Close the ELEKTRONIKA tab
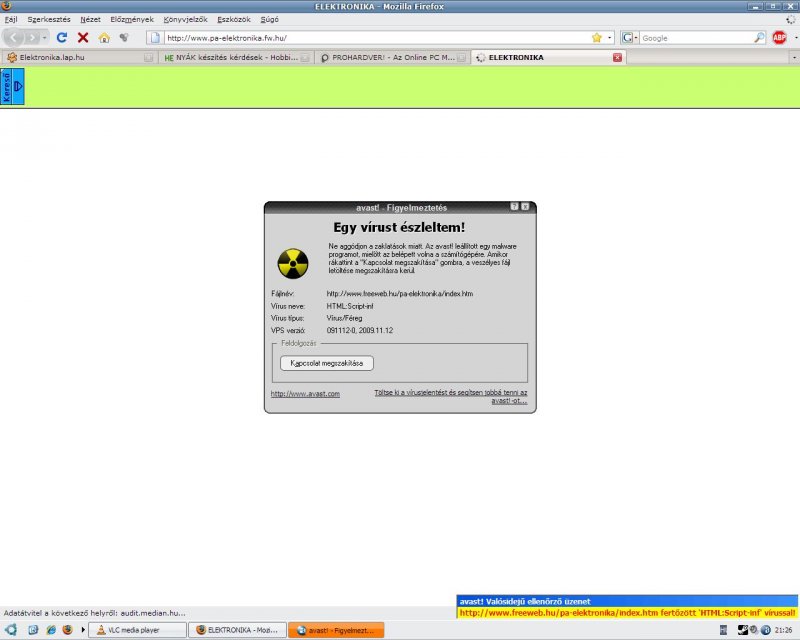800x640 pixels. point(617,57)
